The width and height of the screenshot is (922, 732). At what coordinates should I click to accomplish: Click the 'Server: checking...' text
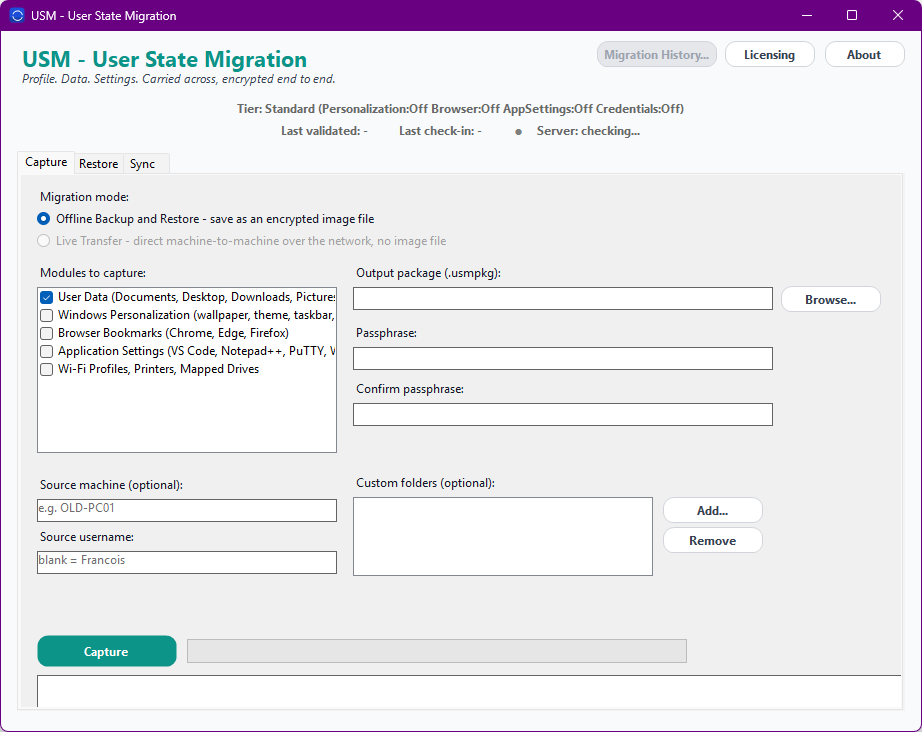click(x=588, y=131)
